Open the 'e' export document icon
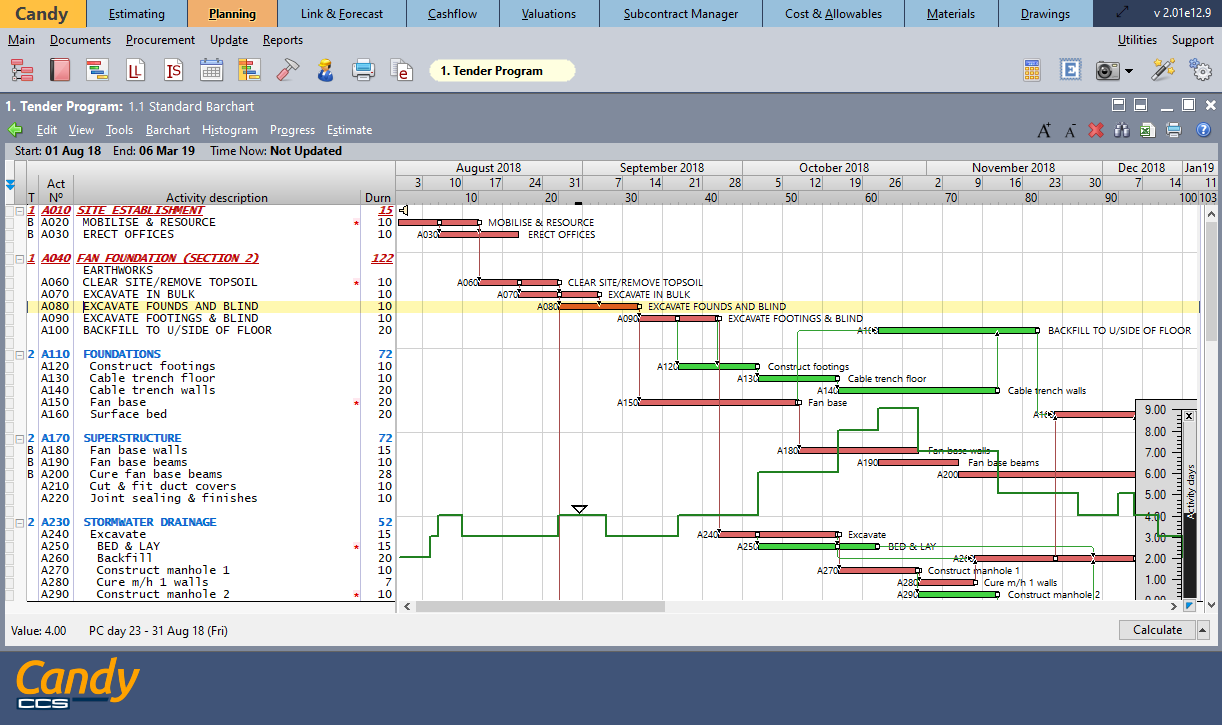1222x725 pixels. click(x=402, y=70)
